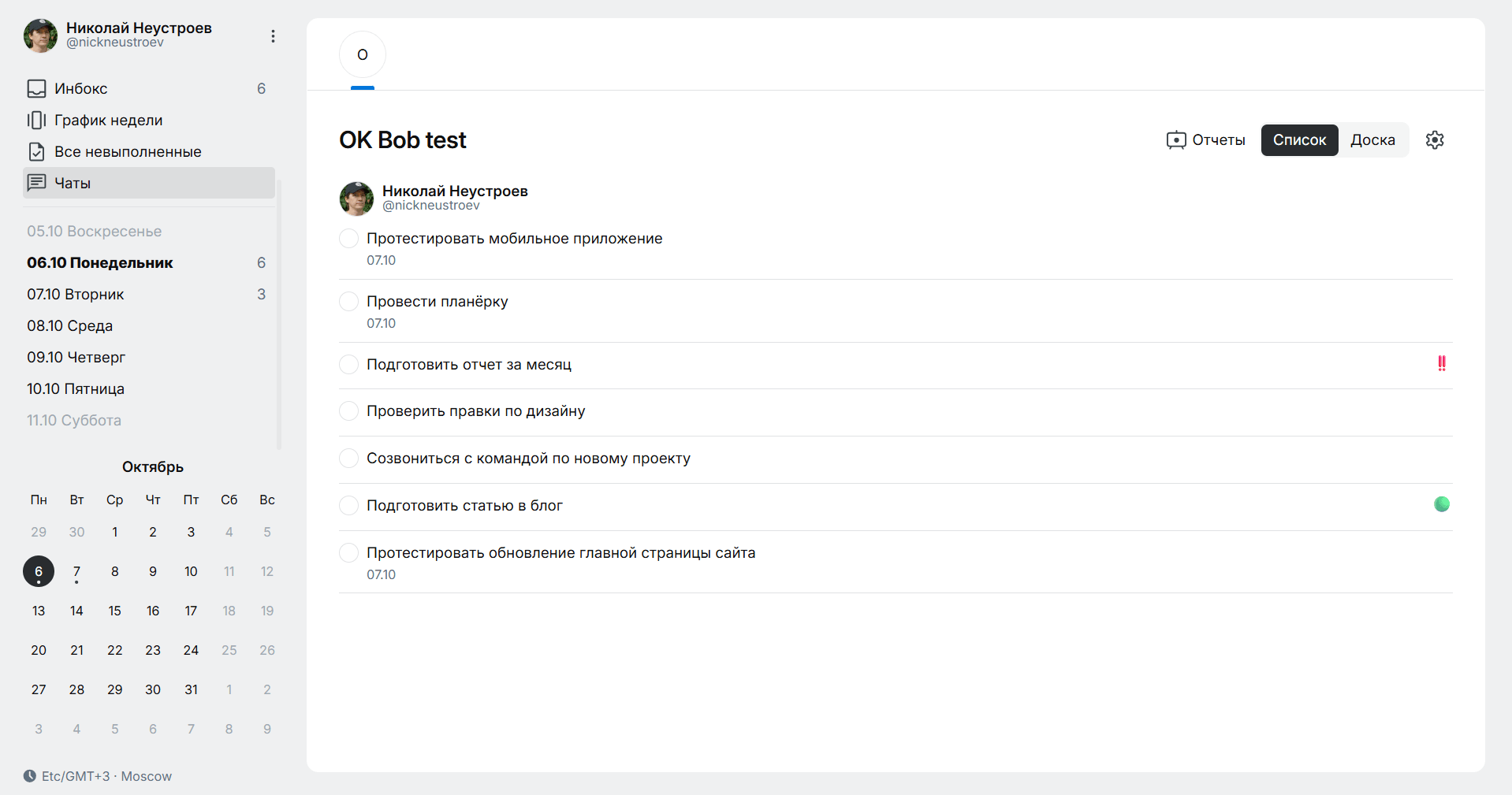1512x795 pixels.
Task: Select the Список list view
Action: tap(1298, 140)
